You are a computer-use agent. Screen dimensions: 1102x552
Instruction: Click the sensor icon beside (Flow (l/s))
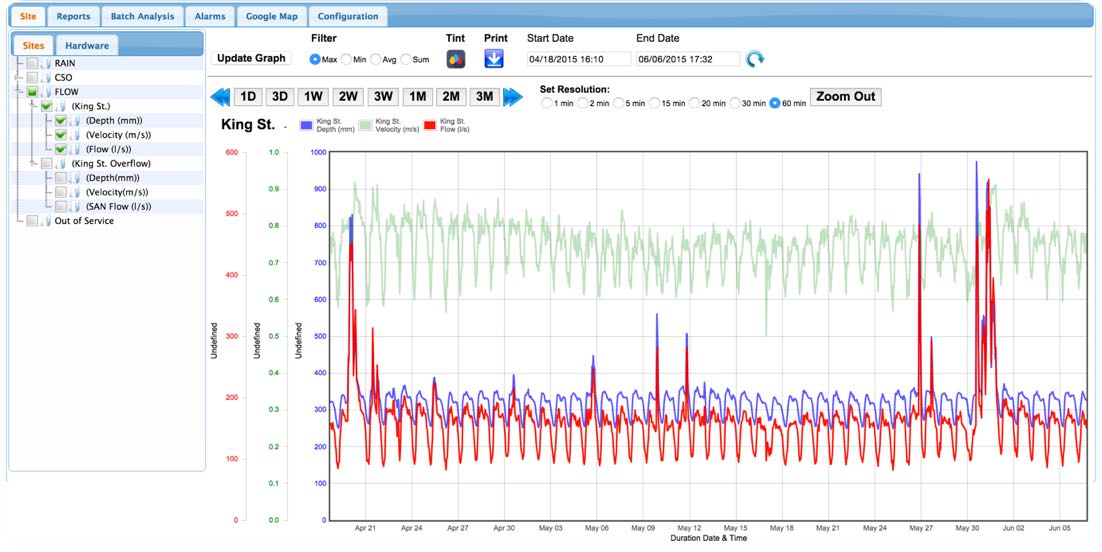point(75,149)
